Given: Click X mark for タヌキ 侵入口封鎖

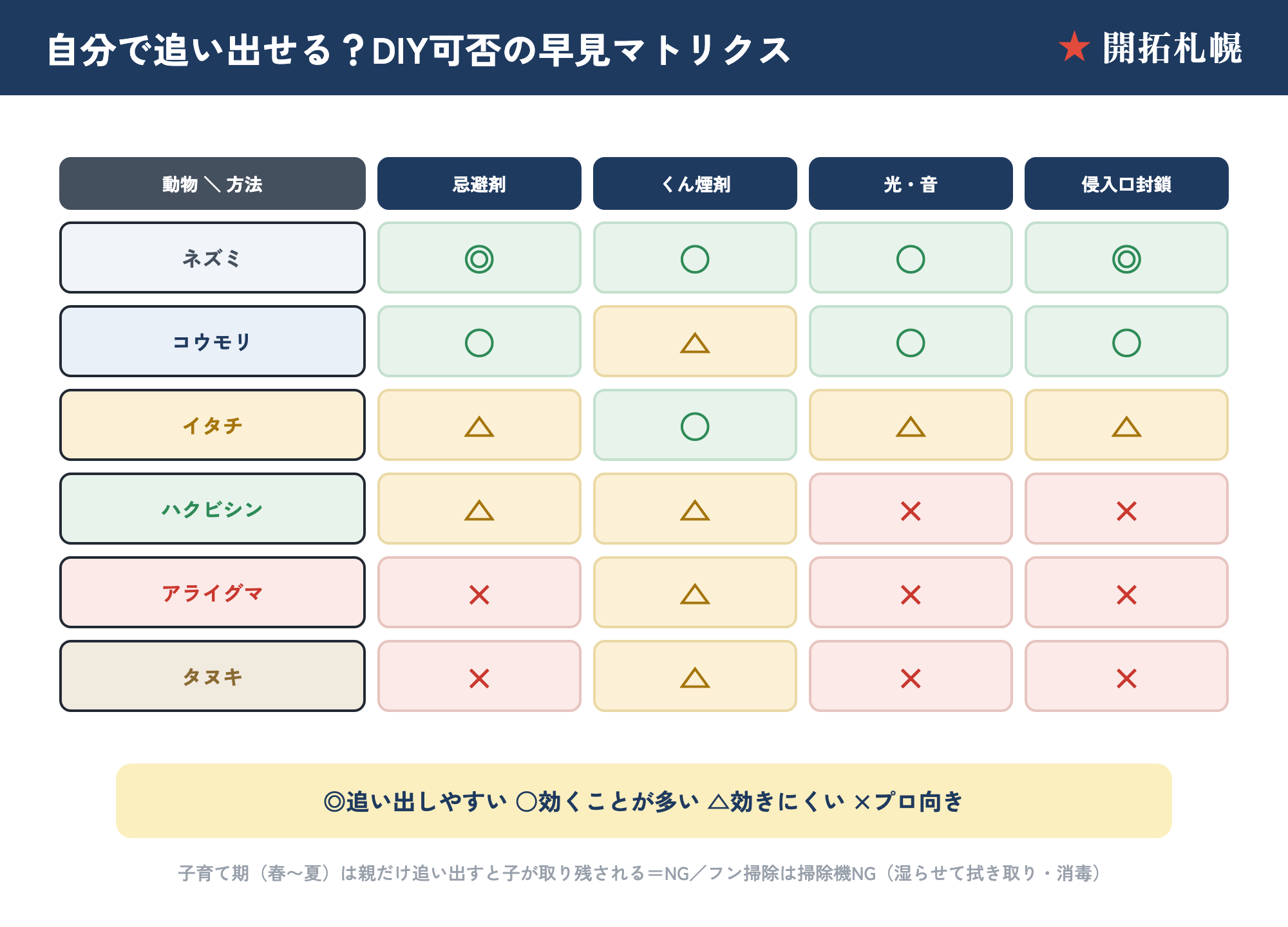Looking at the screenshot, I should tap(1126, 679).
